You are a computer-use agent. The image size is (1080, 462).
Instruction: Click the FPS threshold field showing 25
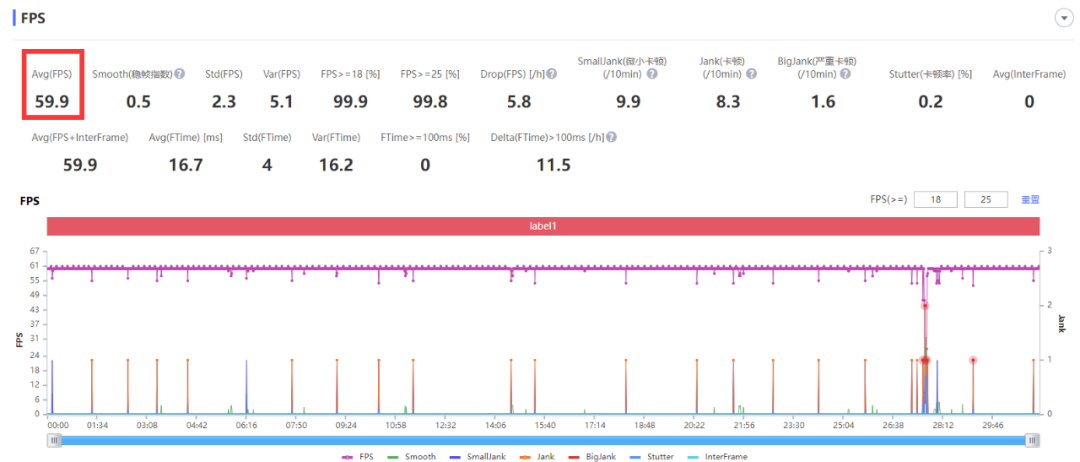coord(986,200)
